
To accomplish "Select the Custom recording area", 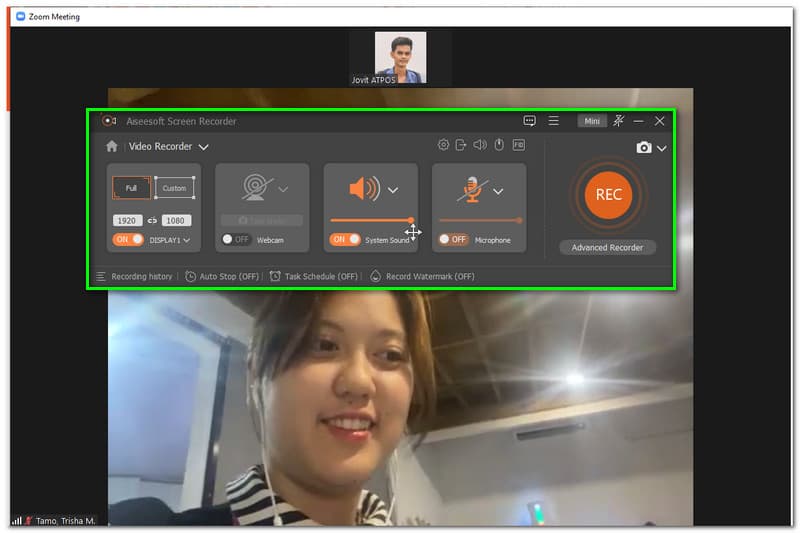I will [x=174, y=188].
